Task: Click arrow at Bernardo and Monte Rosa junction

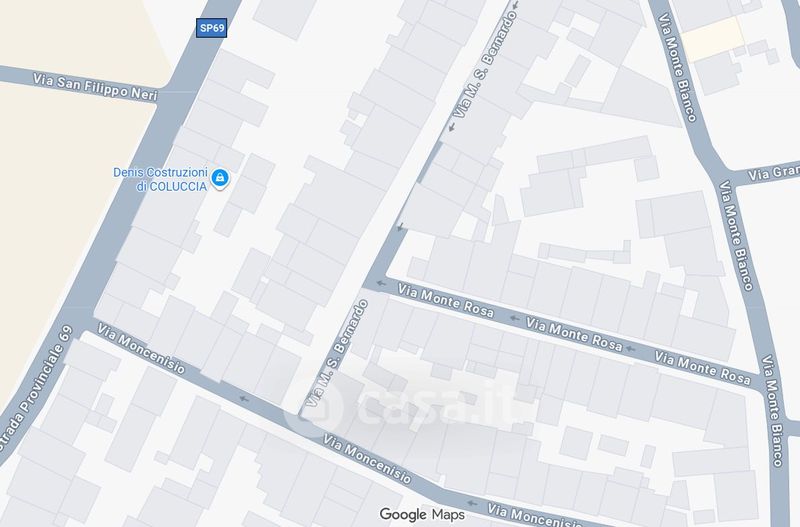Action: 400,227
